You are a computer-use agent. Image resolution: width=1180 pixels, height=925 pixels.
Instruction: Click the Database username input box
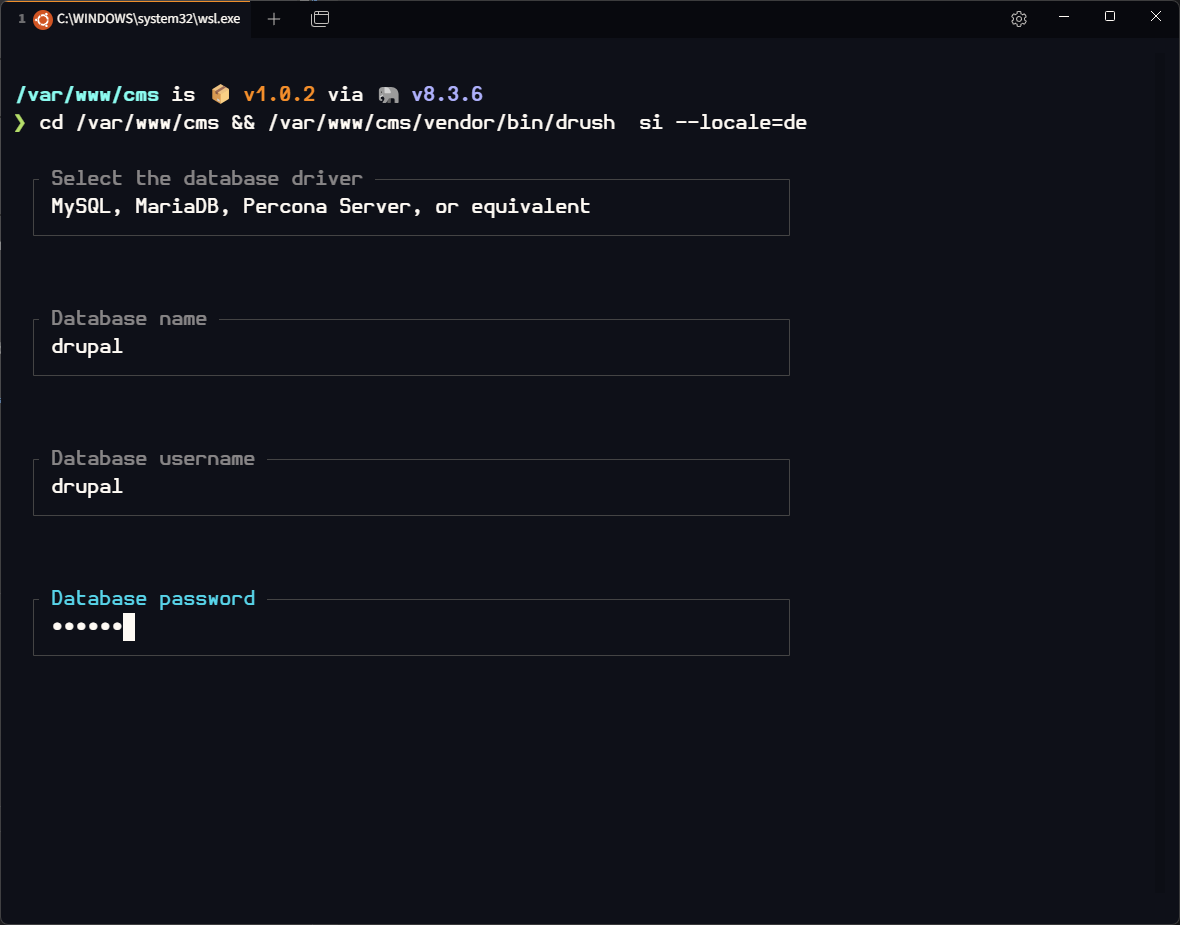coord(411,488)
